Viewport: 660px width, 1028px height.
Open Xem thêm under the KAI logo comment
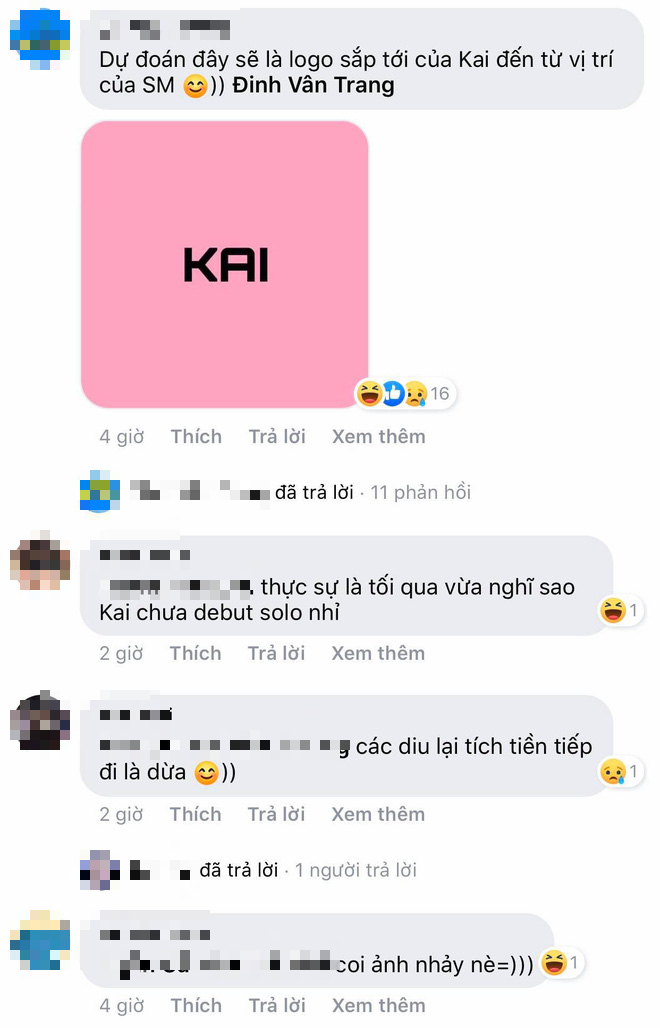click(379, 437)
